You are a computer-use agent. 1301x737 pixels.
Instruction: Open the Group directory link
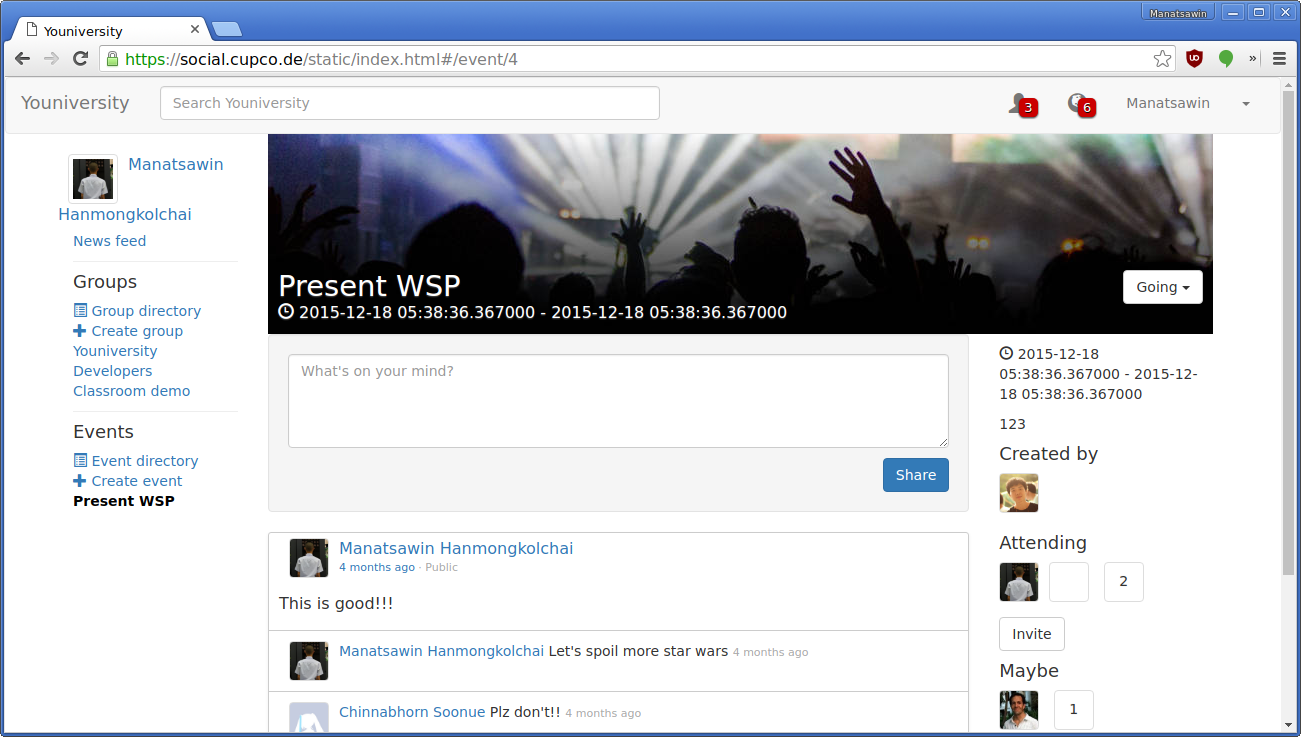click(137, 311)
